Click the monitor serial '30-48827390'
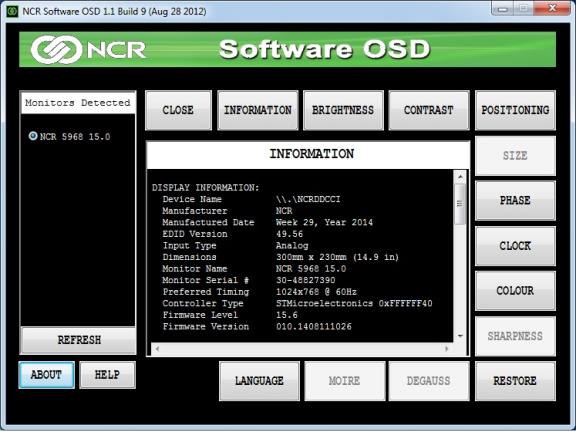This screenshot has width=576, height=432. click(305, 280)
